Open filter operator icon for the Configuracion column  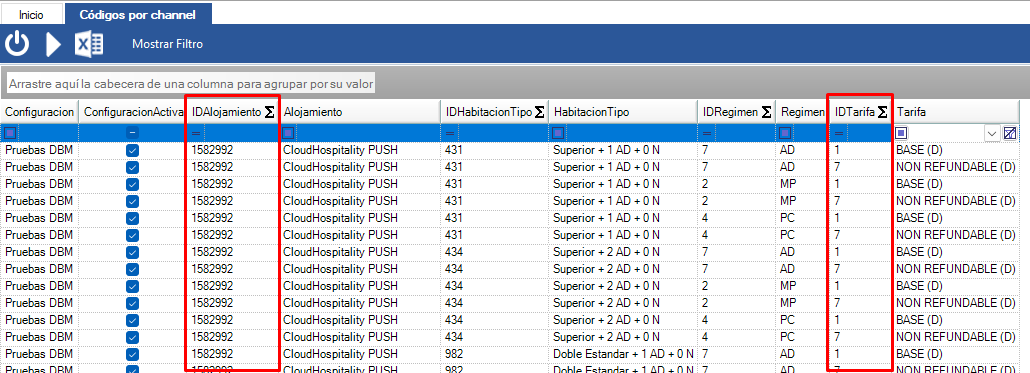(9, 133)
